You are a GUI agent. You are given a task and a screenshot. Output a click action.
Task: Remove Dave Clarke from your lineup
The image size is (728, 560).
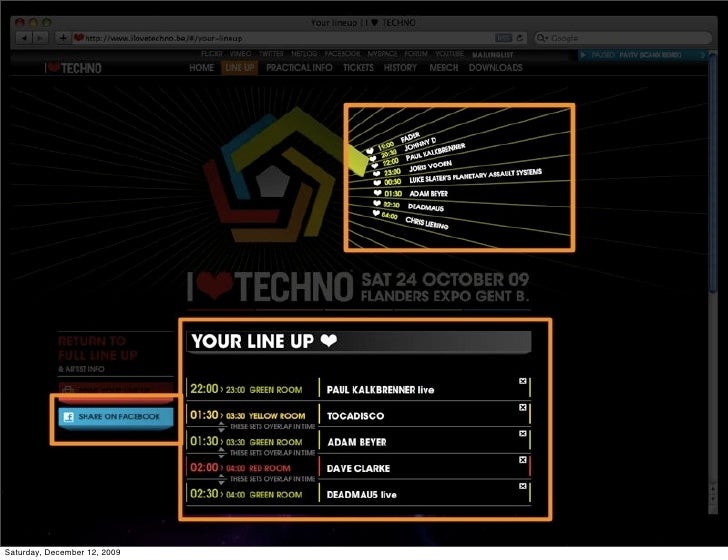(522, 460)
